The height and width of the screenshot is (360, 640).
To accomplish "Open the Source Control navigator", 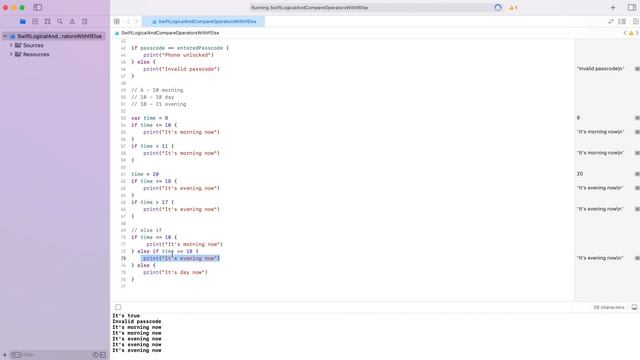I will pos(35,21).
